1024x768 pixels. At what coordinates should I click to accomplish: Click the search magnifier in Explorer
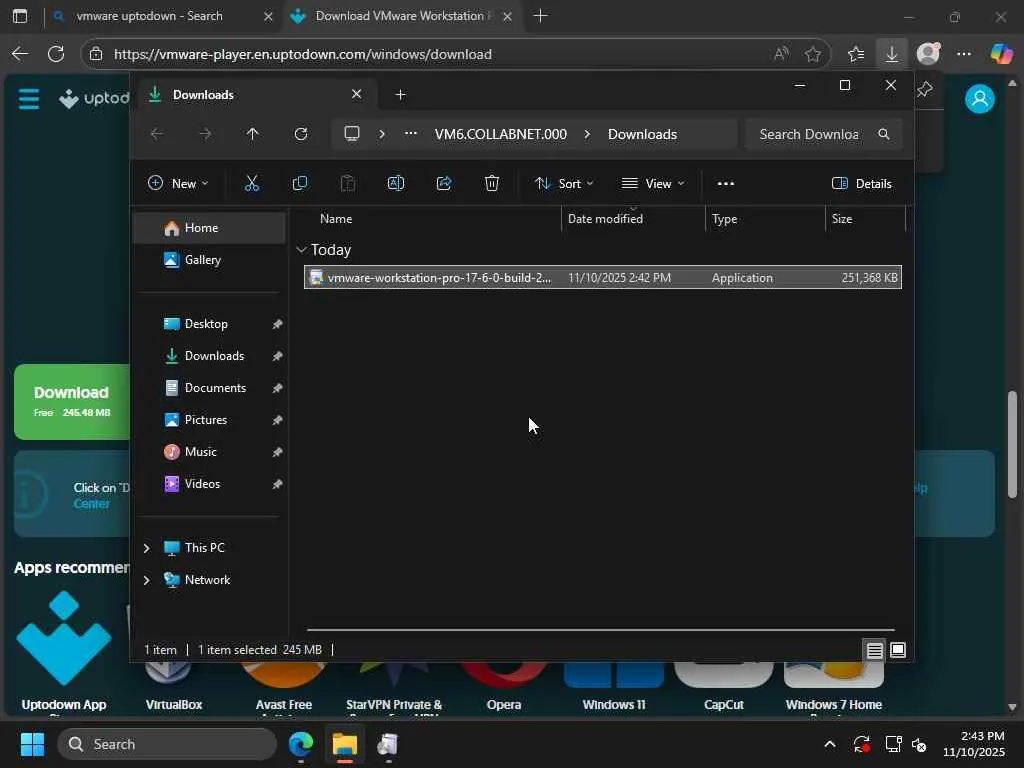884,134
